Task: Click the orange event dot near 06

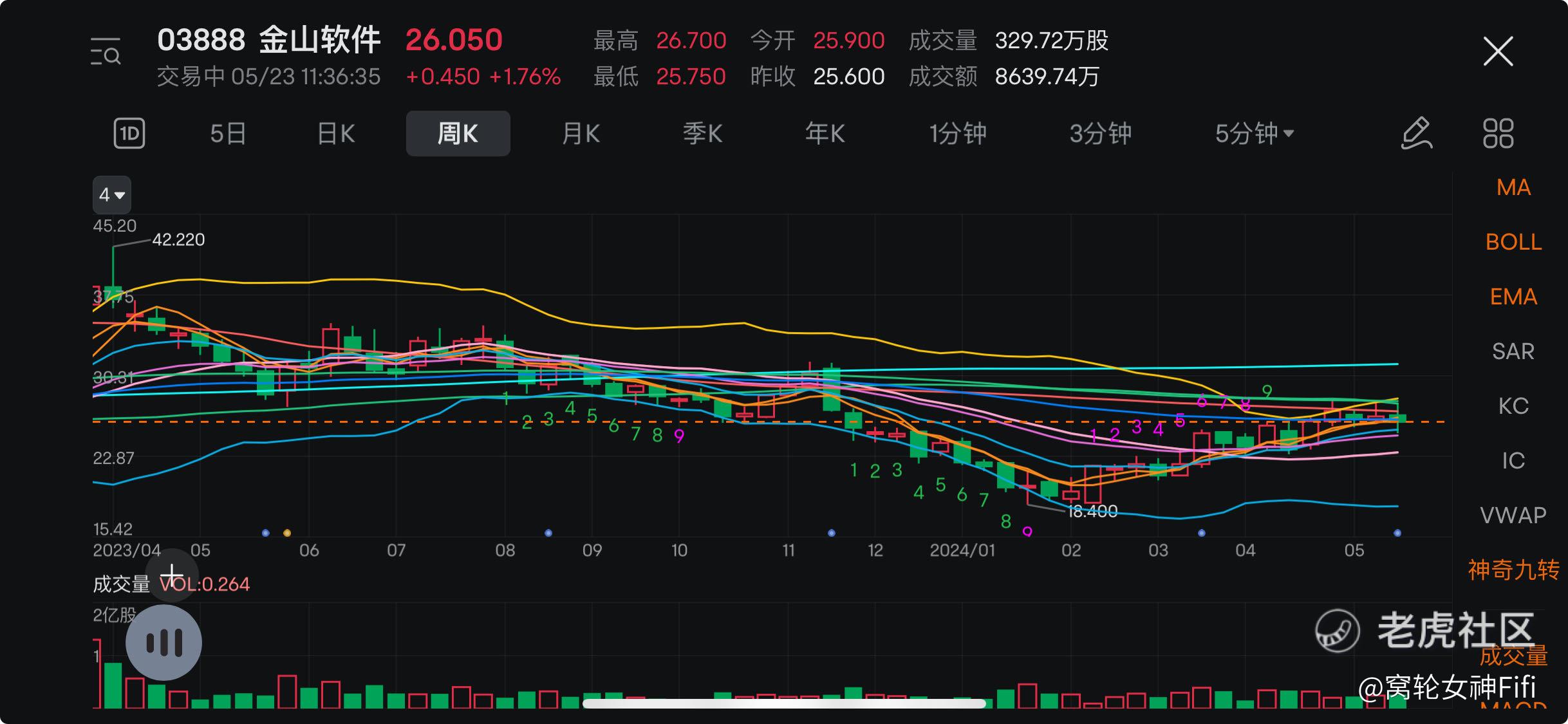Action: (287, 533)
